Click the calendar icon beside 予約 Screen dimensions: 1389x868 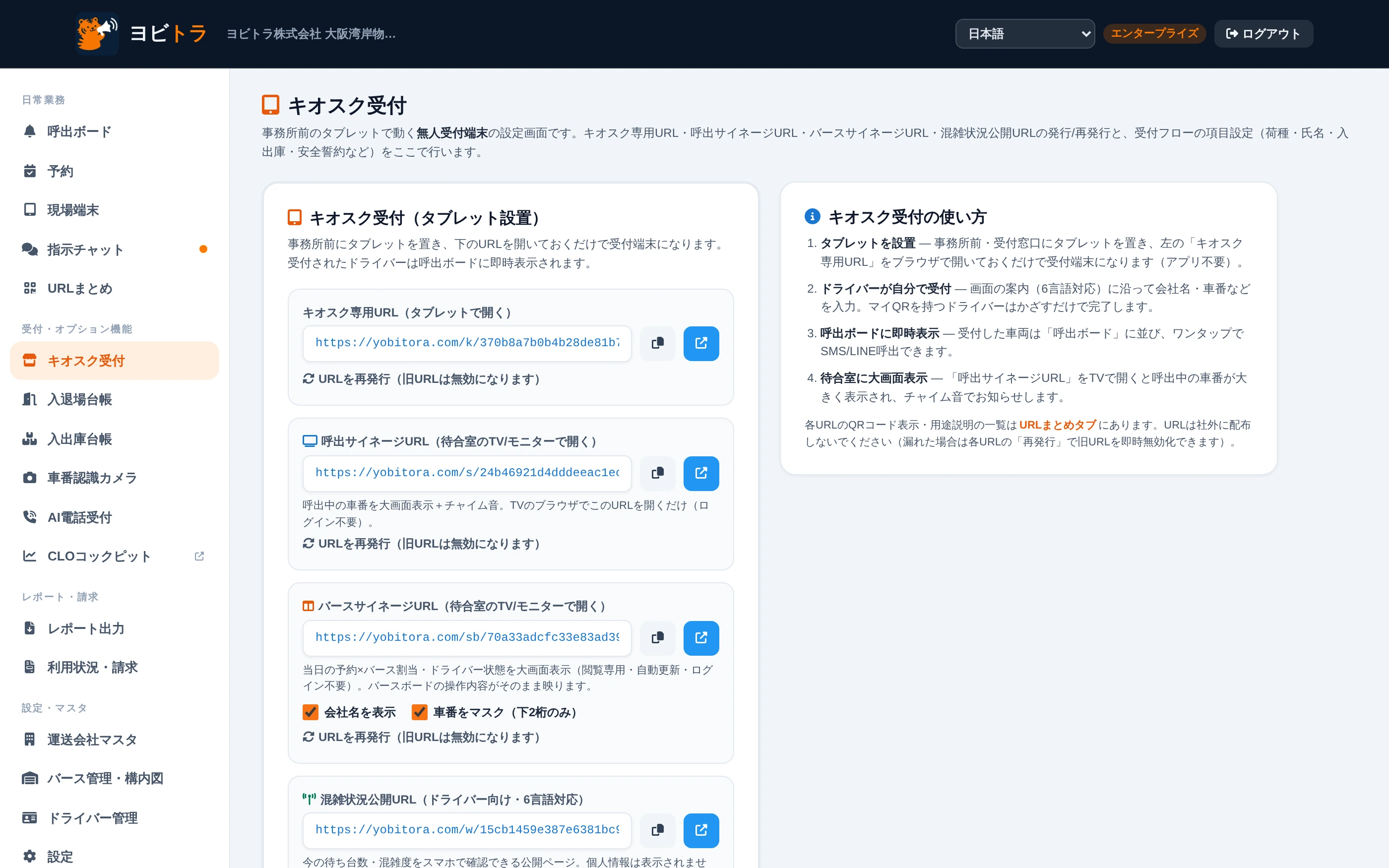pos(30,171)
